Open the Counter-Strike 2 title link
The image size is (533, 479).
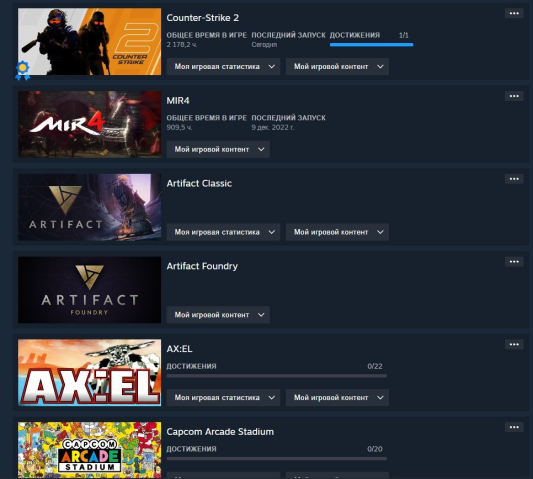(x=203, y=18)
